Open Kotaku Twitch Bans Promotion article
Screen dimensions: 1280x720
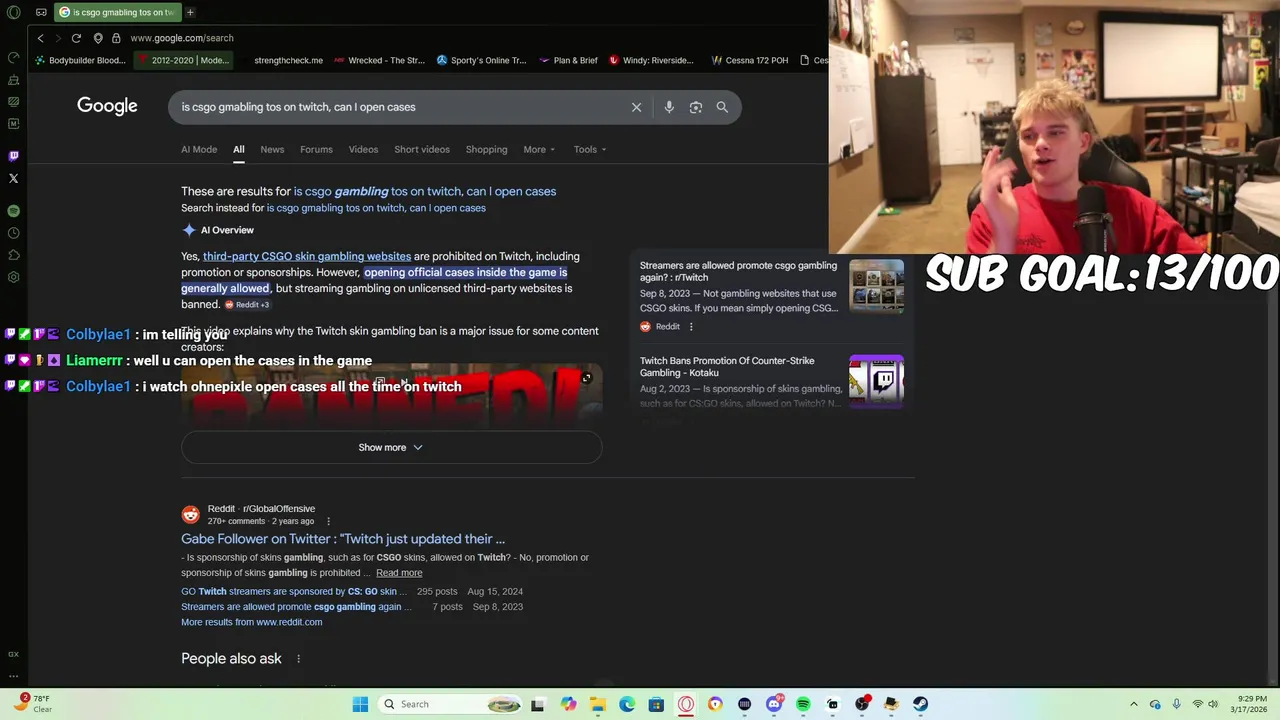(x=727, y=366)
